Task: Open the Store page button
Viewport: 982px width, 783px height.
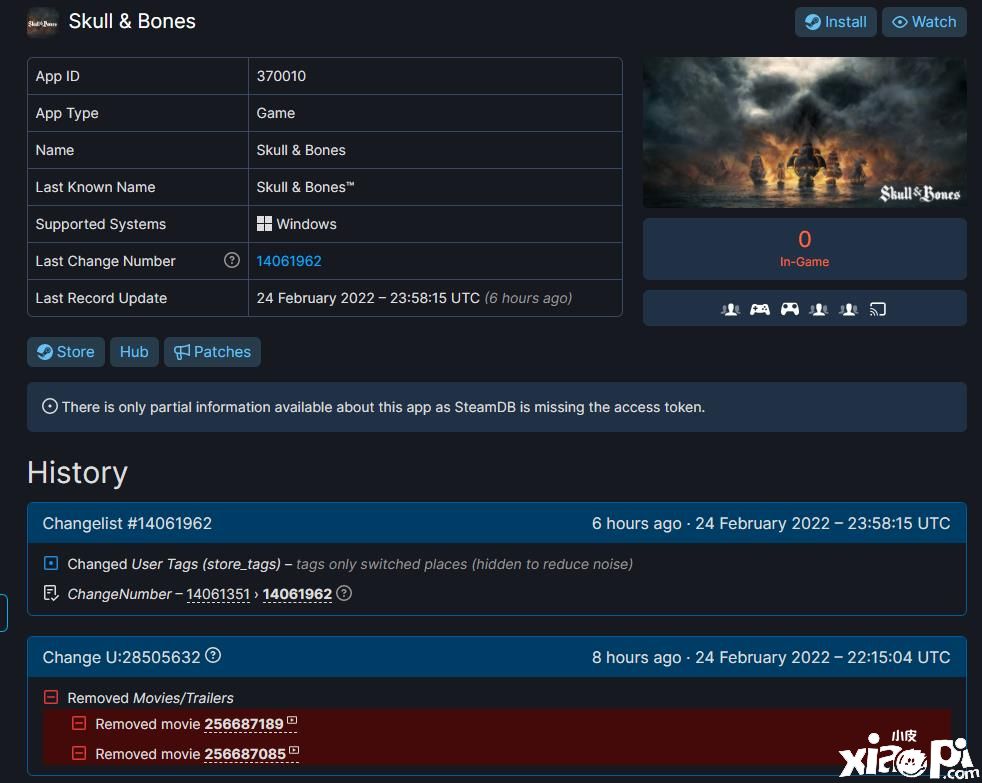Action: point(66,352)
